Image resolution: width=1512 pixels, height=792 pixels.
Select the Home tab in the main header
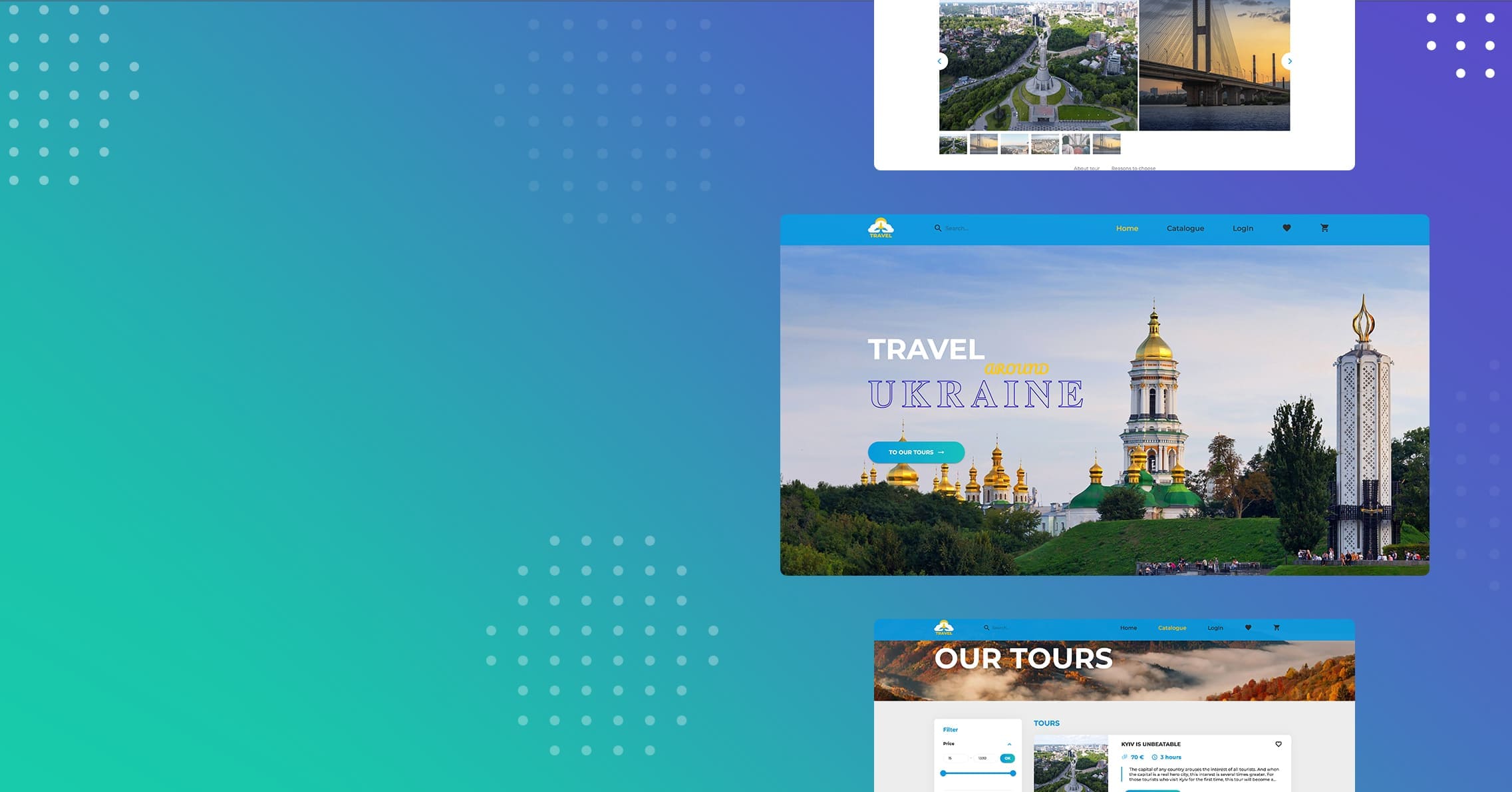click(x=1127, y=228)
